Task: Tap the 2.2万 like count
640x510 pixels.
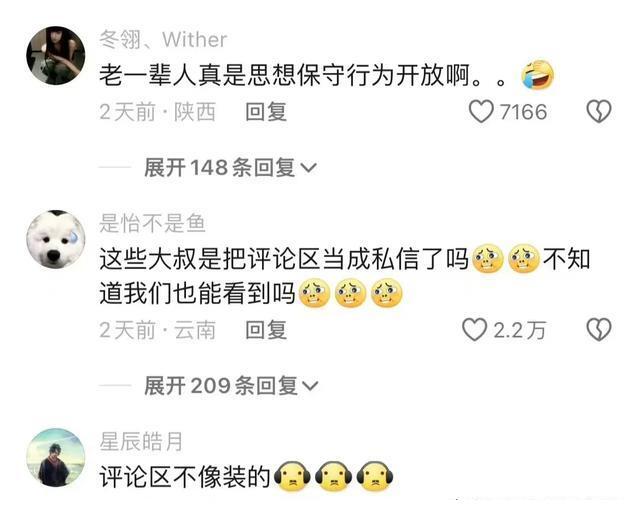Action: tap(520, 330)
